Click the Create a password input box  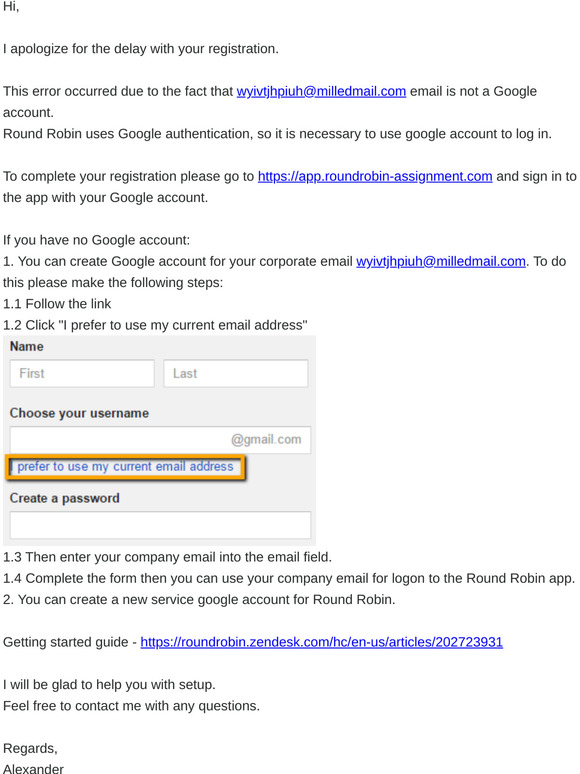click(160, 525)
